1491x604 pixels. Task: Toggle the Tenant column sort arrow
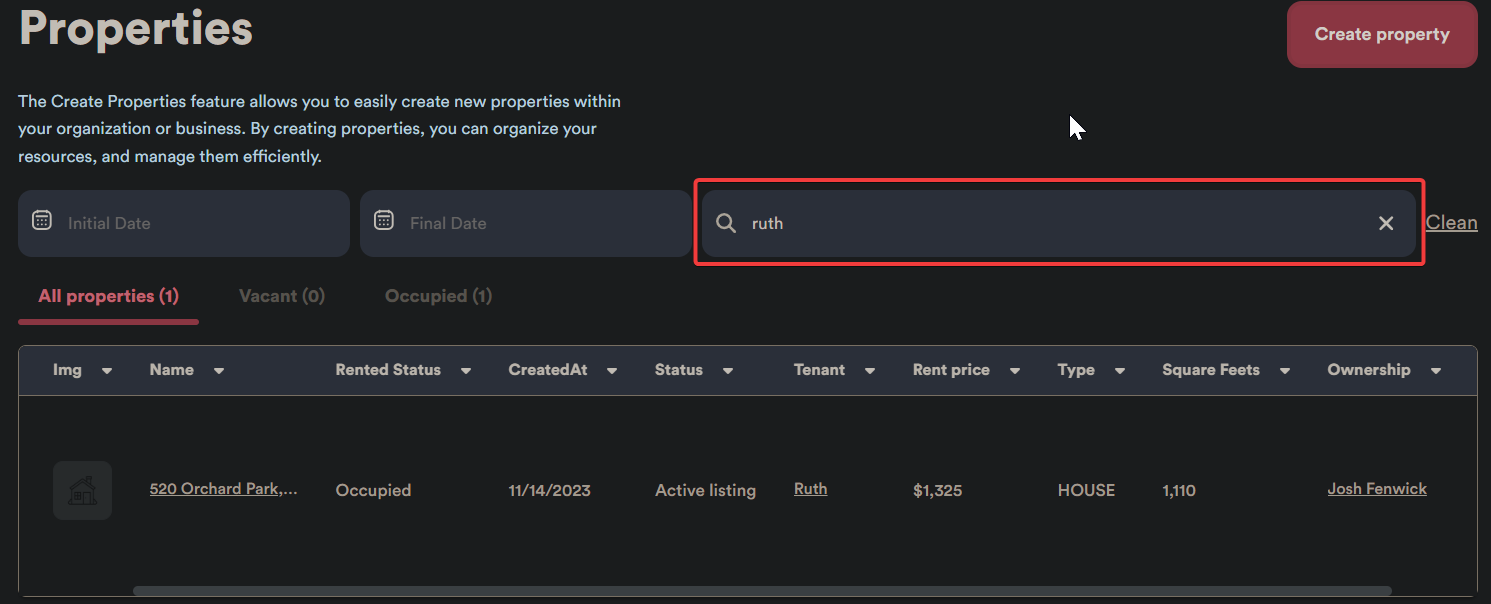click(x=870, y=371)
